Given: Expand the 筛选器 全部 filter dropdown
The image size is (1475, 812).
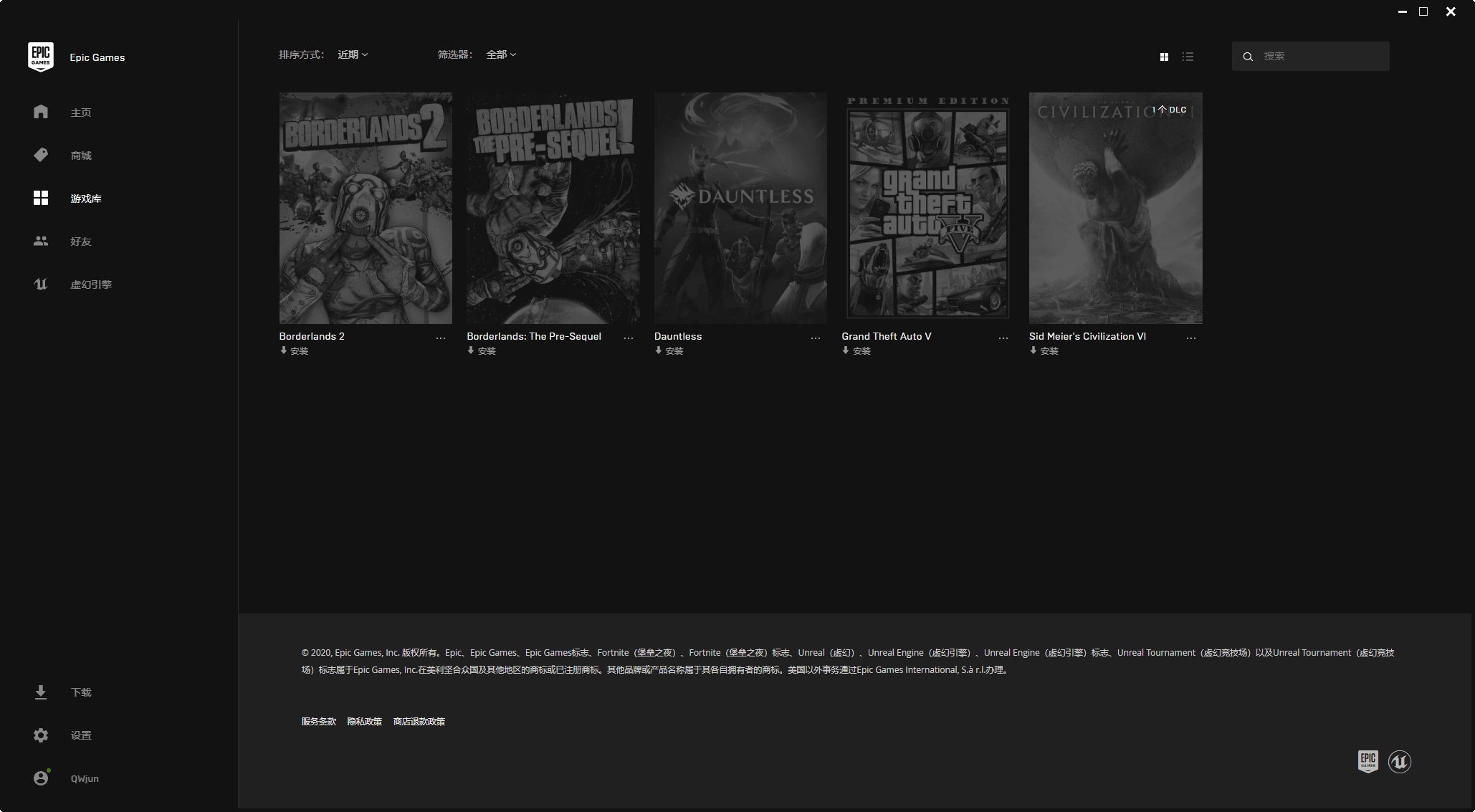Looking at the screenshot, I should 501,54.
